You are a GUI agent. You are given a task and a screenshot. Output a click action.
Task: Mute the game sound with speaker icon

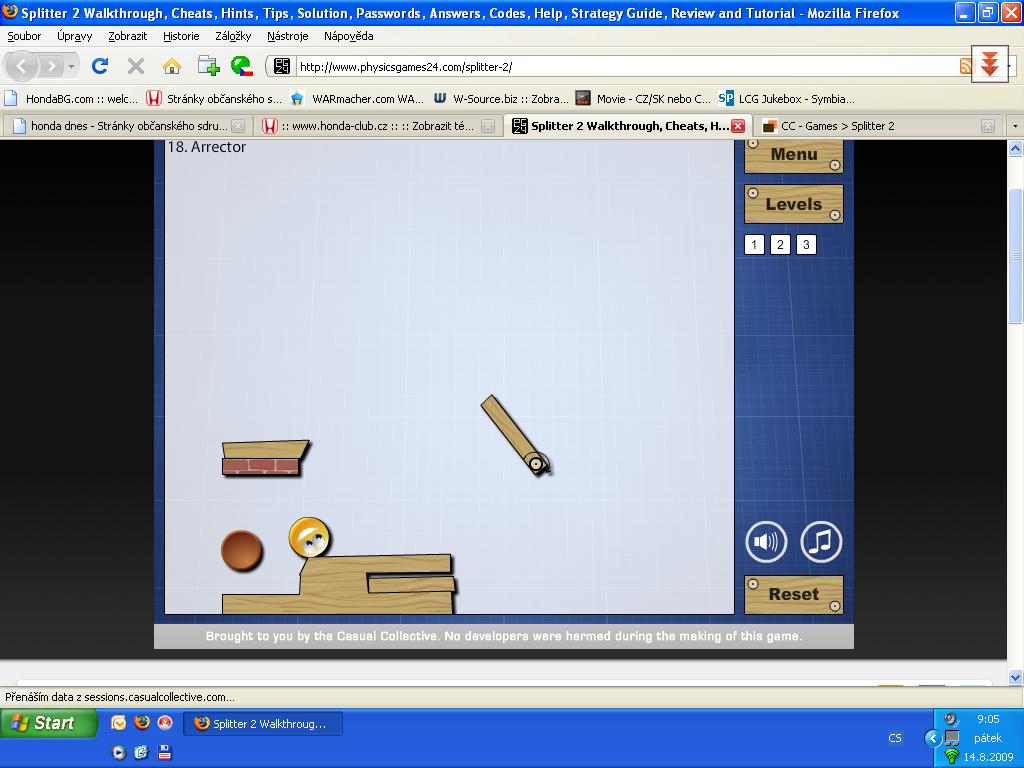766,542
